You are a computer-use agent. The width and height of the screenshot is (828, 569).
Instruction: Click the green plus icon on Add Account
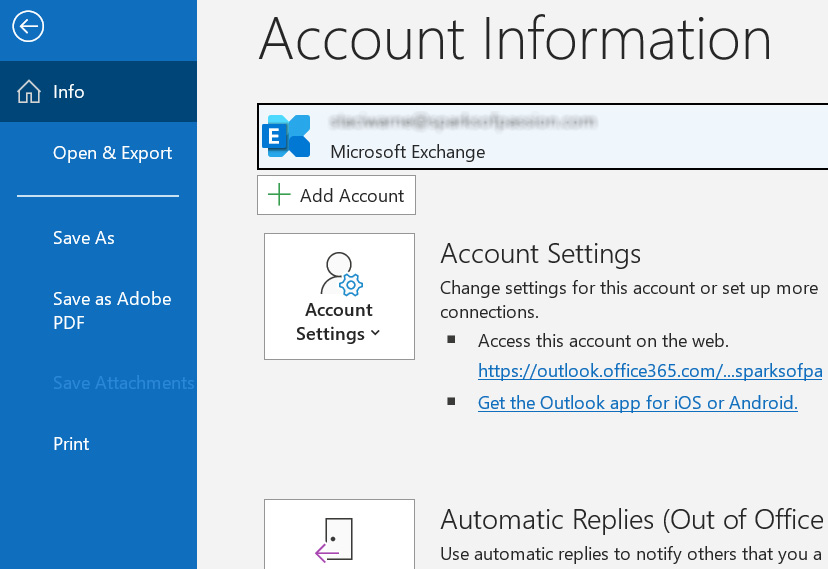[279, 195]
